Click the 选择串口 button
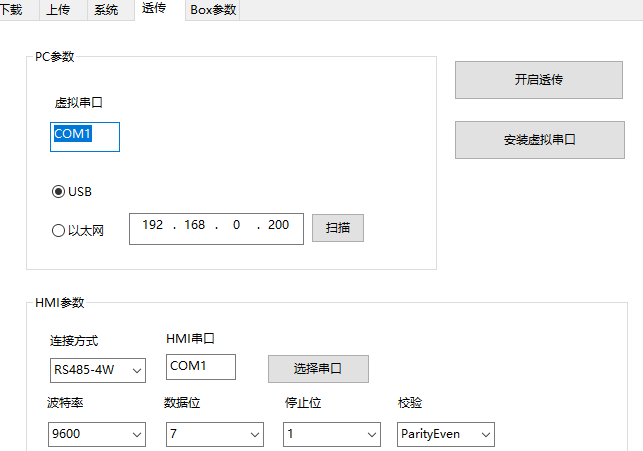The height and width of the screenshot is (451, 643). (x=318, y=368)
